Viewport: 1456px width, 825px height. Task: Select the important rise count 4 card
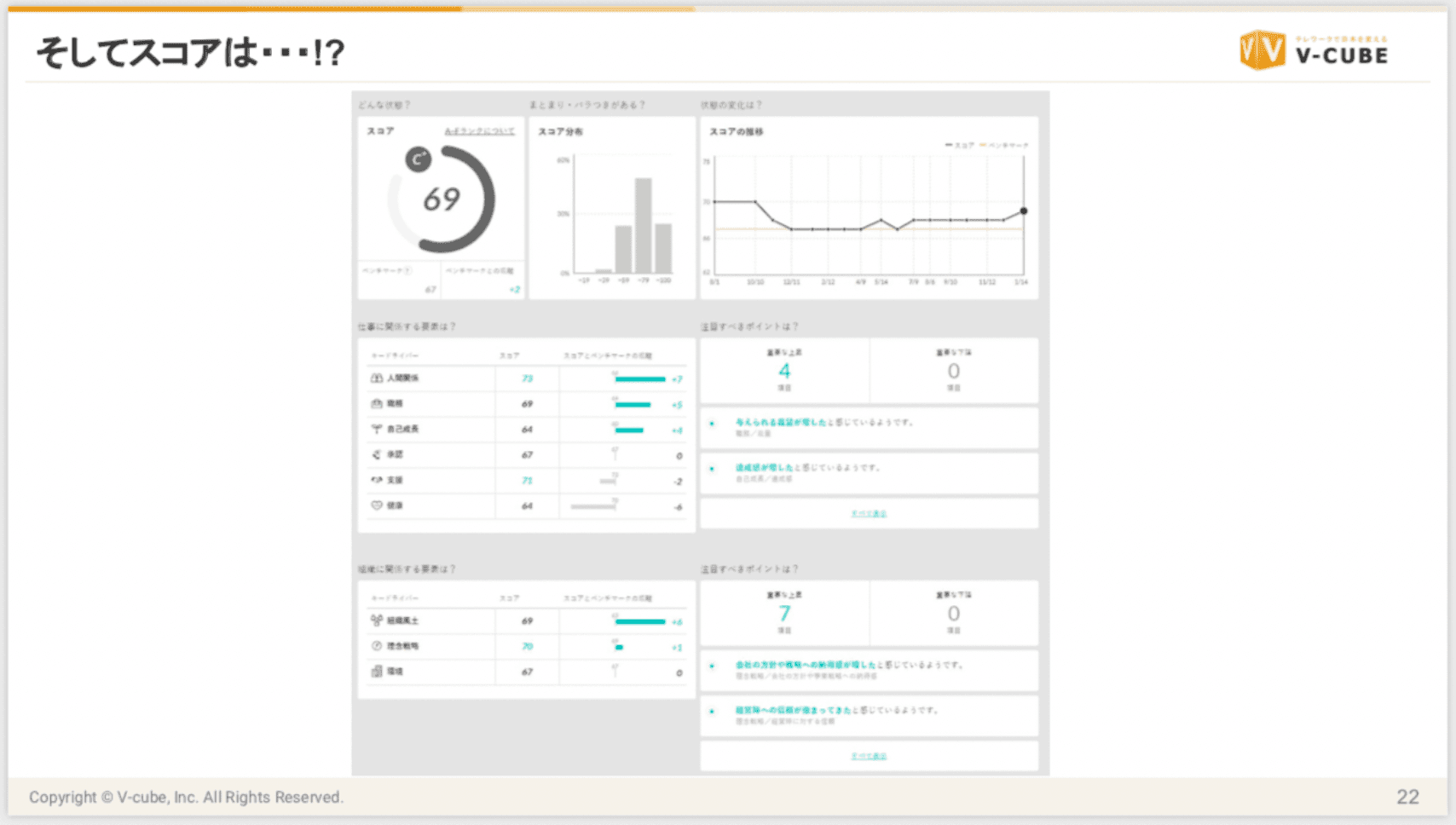point(784,372)
